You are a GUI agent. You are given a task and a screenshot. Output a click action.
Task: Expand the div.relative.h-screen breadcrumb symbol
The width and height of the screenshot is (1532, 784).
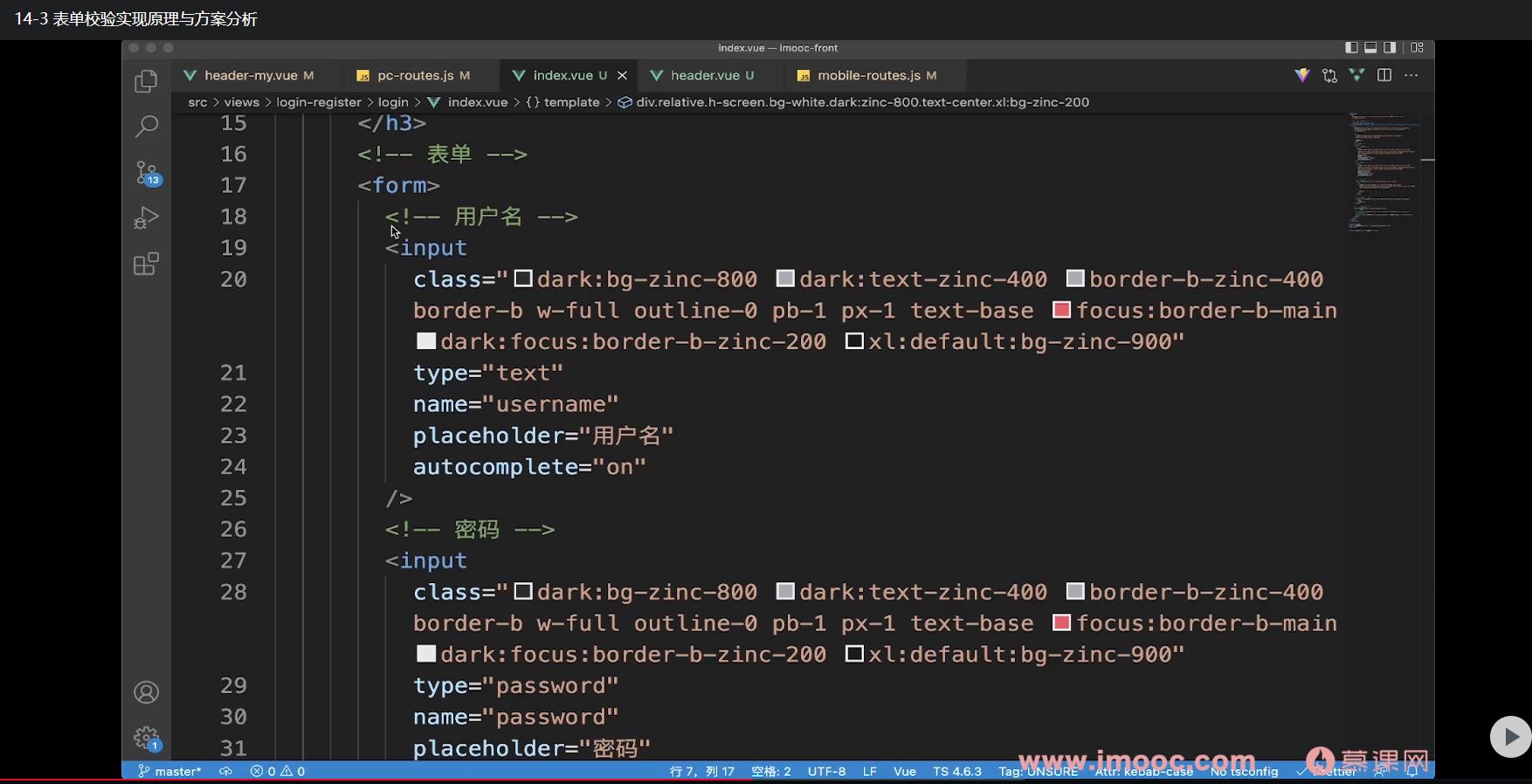click(x=853, y=102)
